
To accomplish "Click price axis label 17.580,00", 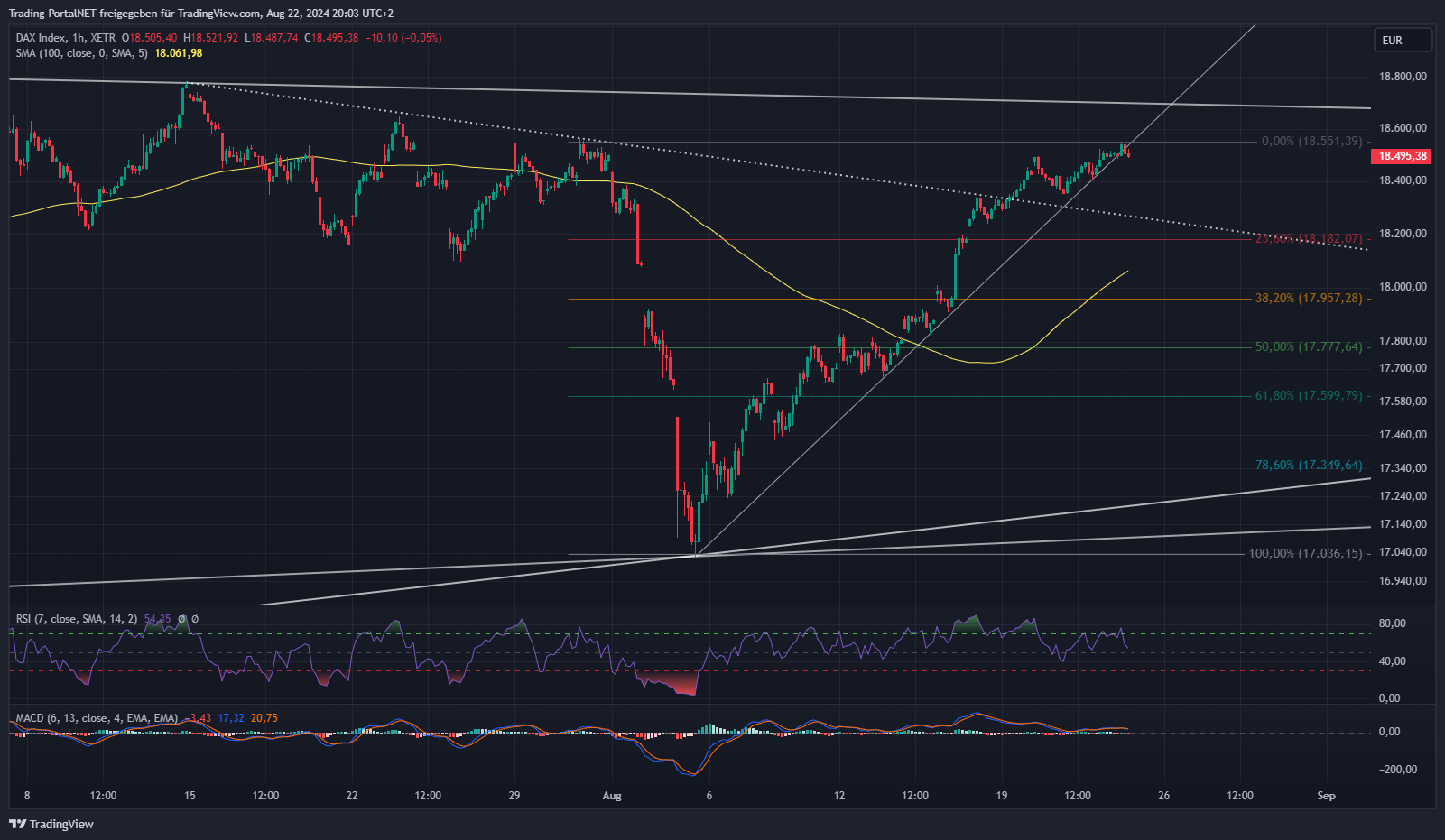I will 1403,402.
